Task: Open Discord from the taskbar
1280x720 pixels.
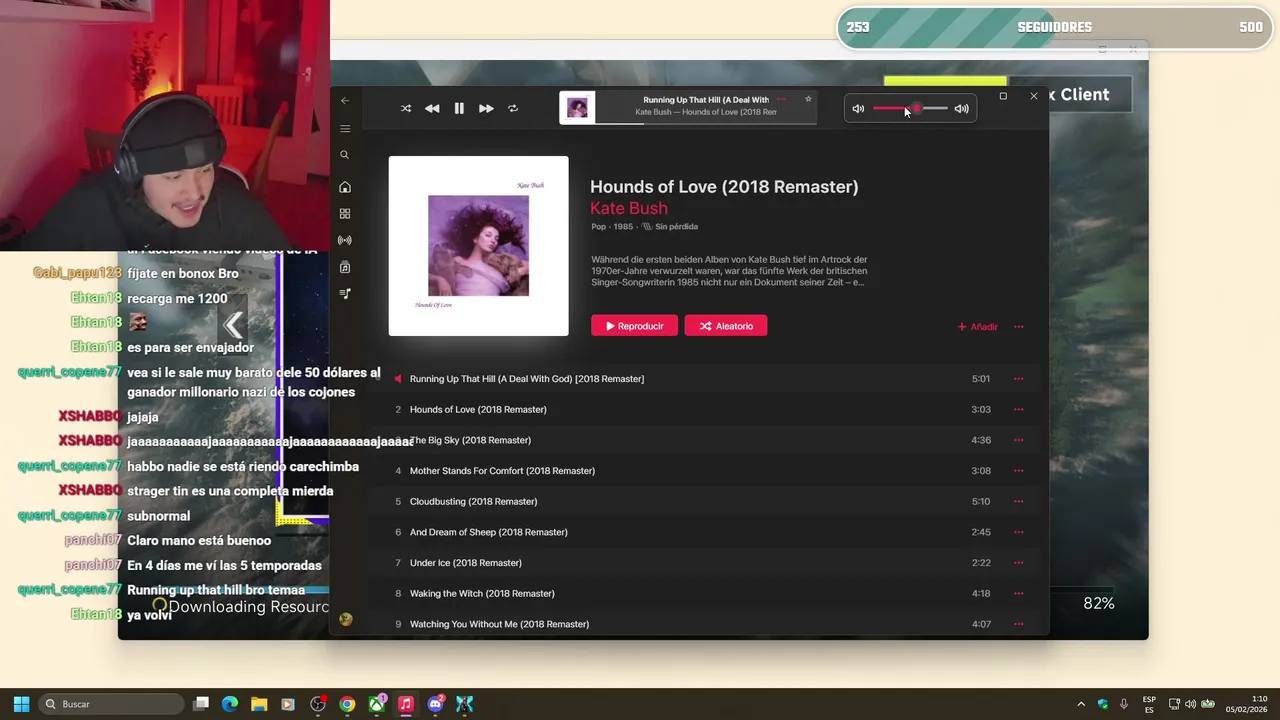Action: [435, 704]
